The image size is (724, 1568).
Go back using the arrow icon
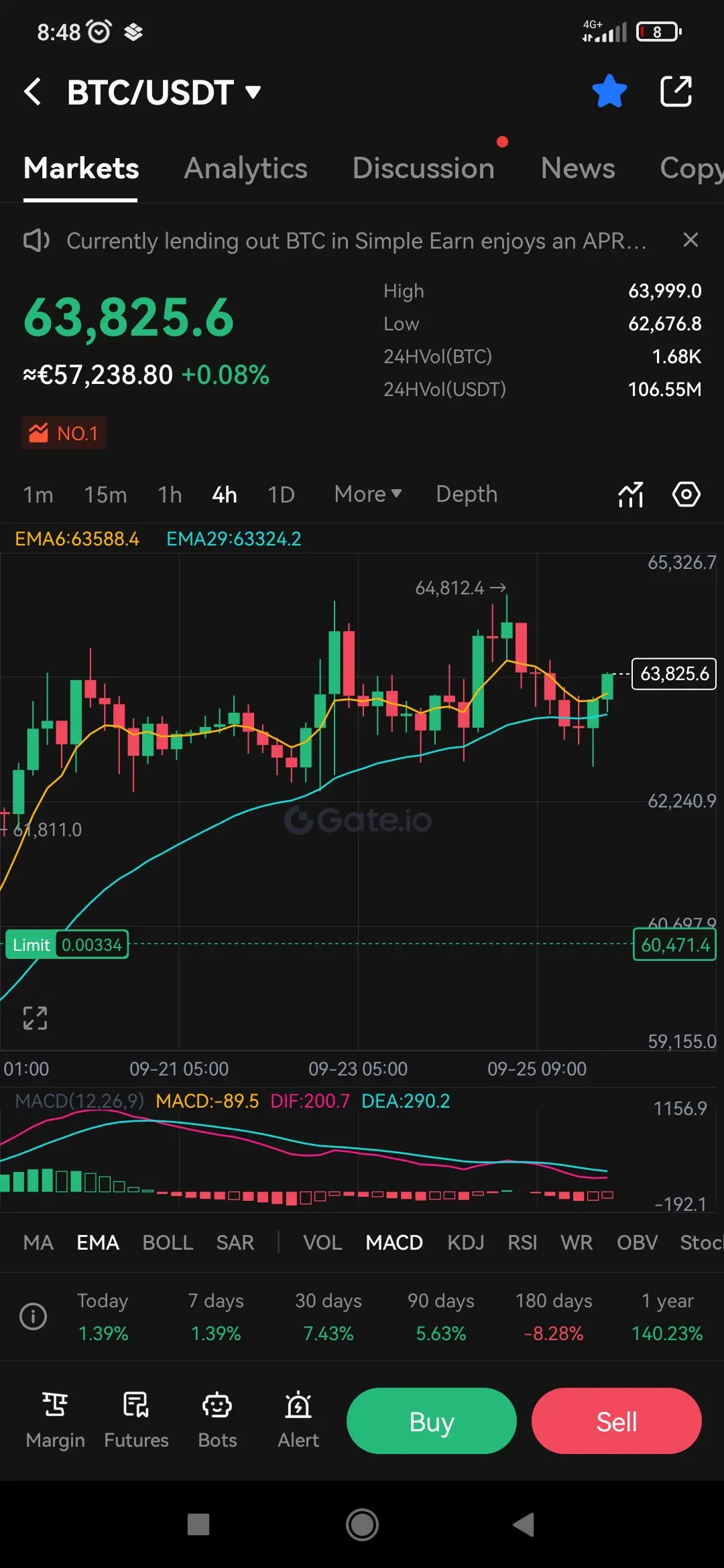[33, 91]
